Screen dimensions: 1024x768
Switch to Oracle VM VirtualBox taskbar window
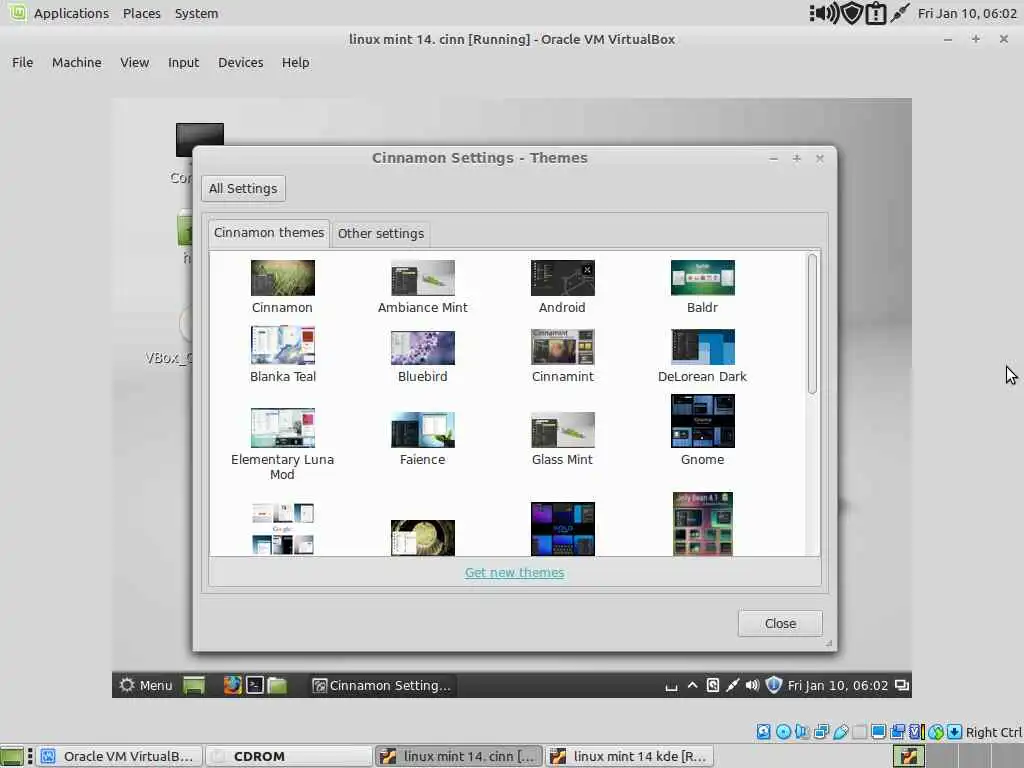(x=119, y=756)
